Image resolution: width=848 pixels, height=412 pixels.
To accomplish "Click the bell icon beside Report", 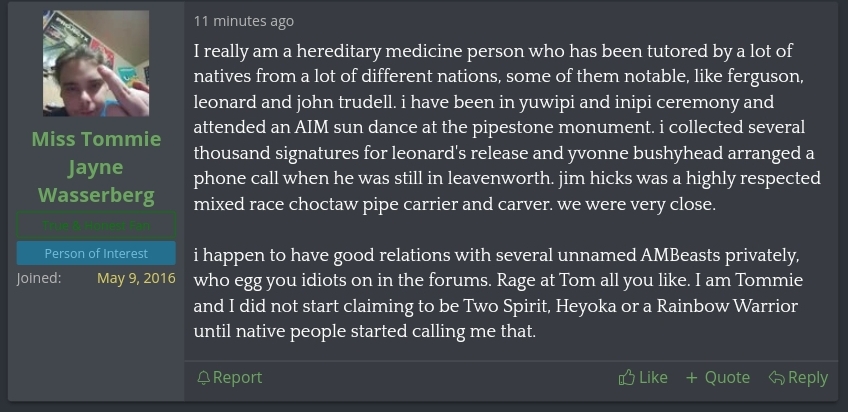I will 203,378.
